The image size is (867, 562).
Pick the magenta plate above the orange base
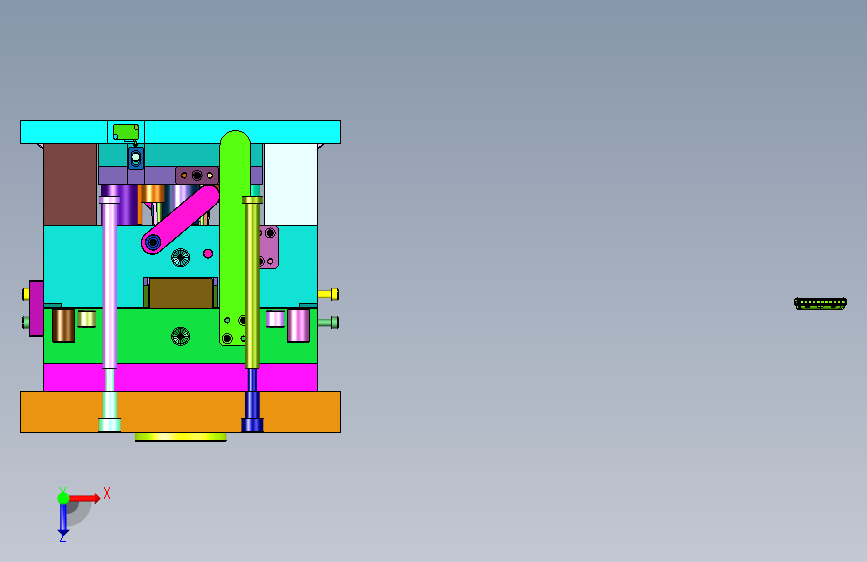[180, 377]
